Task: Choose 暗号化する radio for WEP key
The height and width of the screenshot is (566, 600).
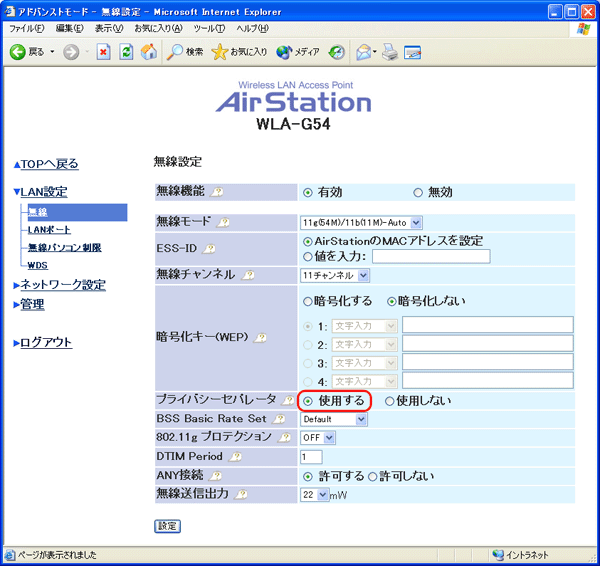Action: point(307,301)
